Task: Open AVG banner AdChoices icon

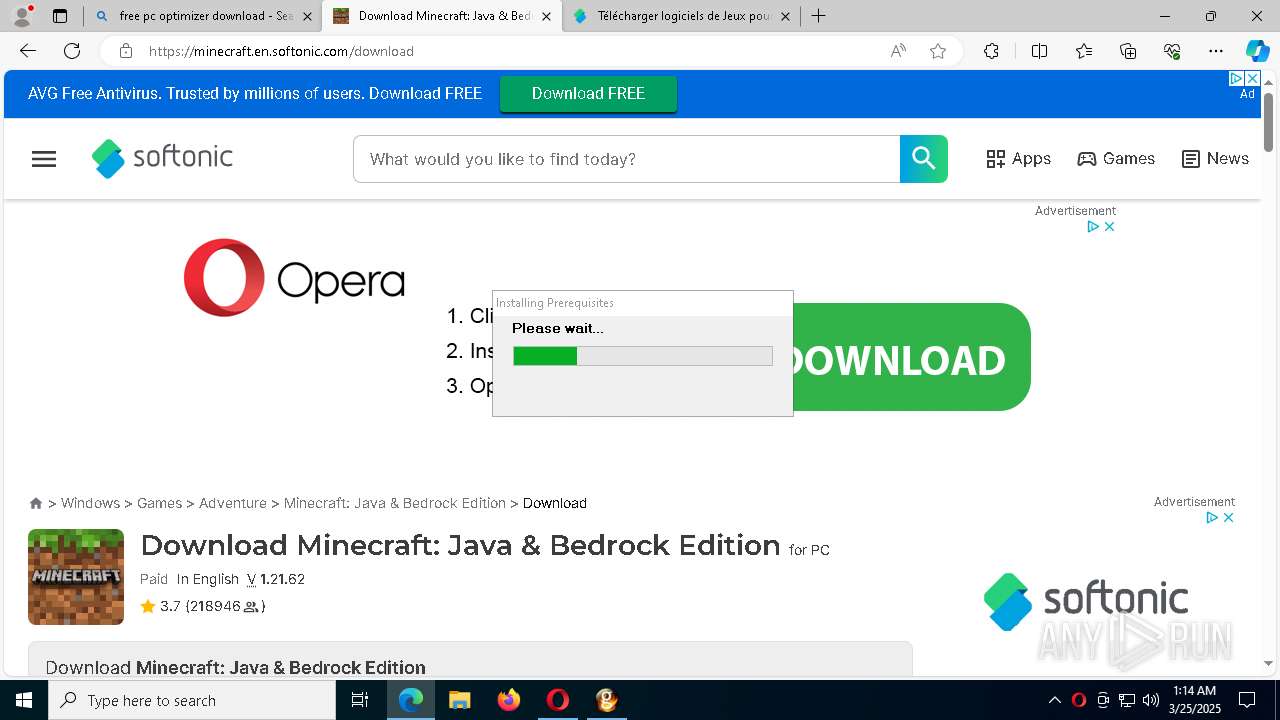Action: point(1236,78)
